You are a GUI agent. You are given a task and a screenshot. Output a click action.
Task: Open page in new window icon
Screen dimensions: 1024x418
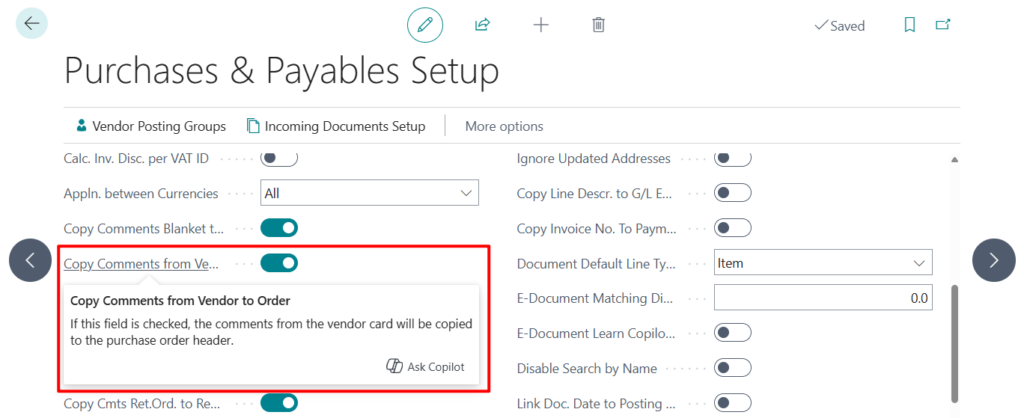coord(942,25)
